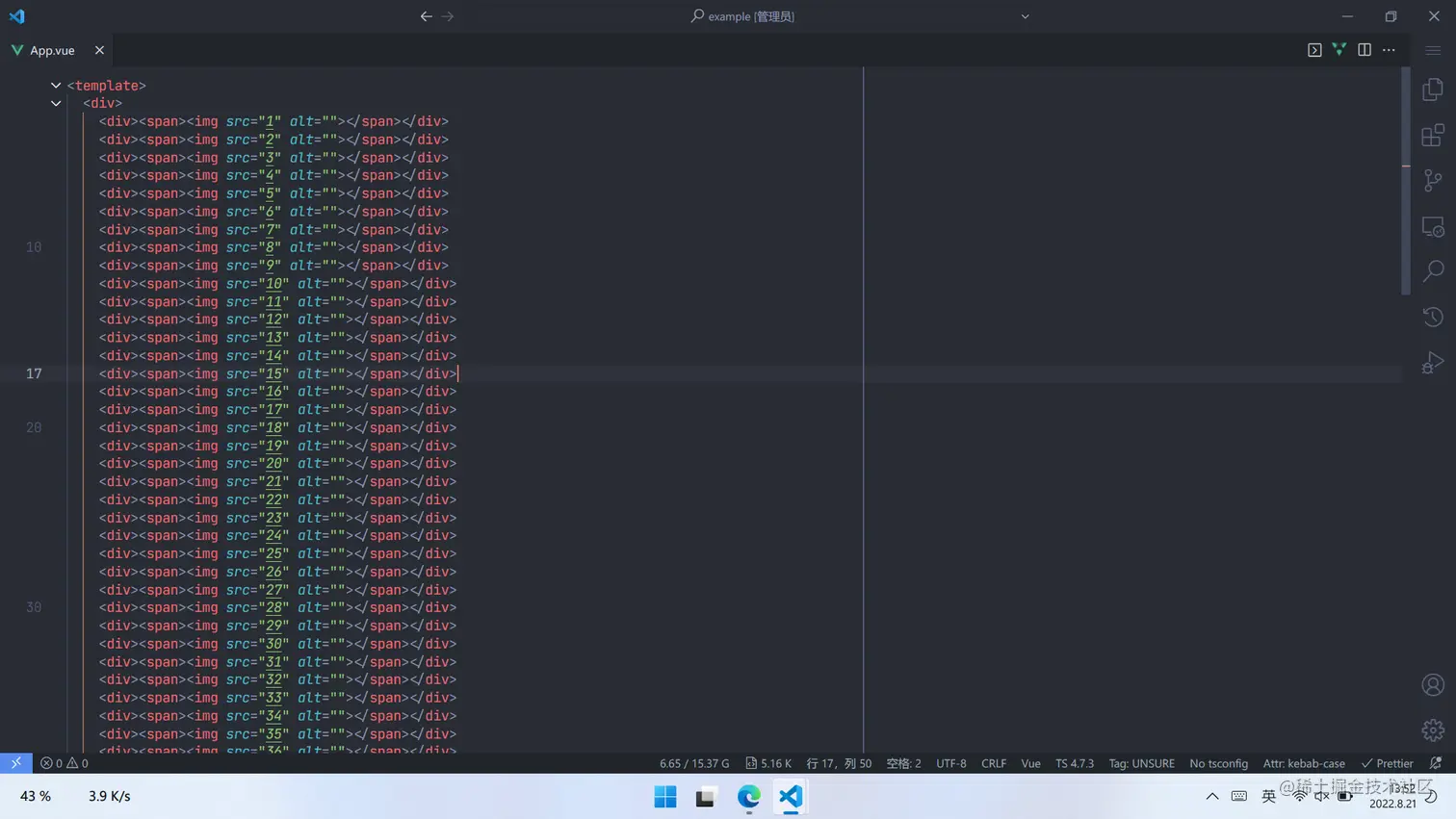The image size is (1456, 819).
Task: Click line number 17 in the gutter
Action: 34,373
